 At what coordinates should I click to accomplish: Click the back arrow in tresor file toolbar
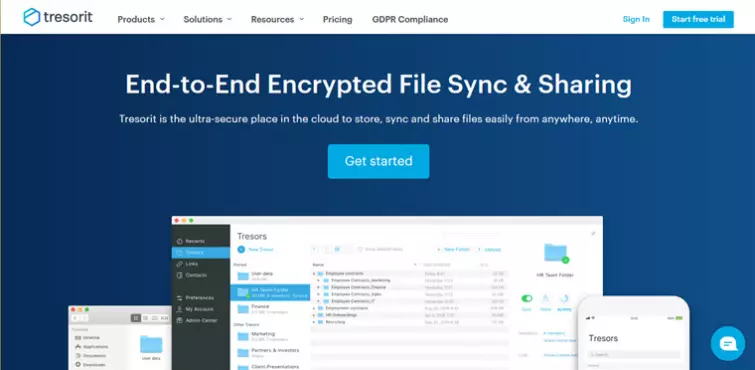pyautogui.click(x=315, y=249)
